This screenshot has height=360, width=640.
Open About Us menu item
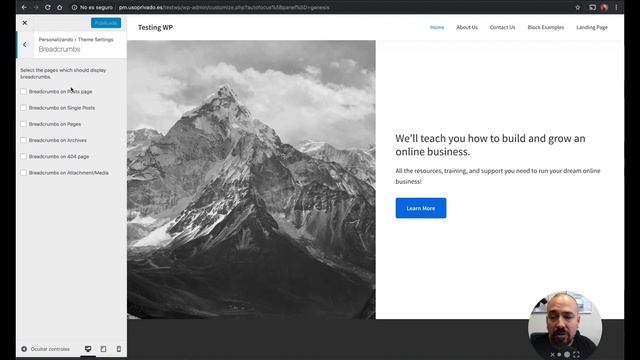(467, 27)
